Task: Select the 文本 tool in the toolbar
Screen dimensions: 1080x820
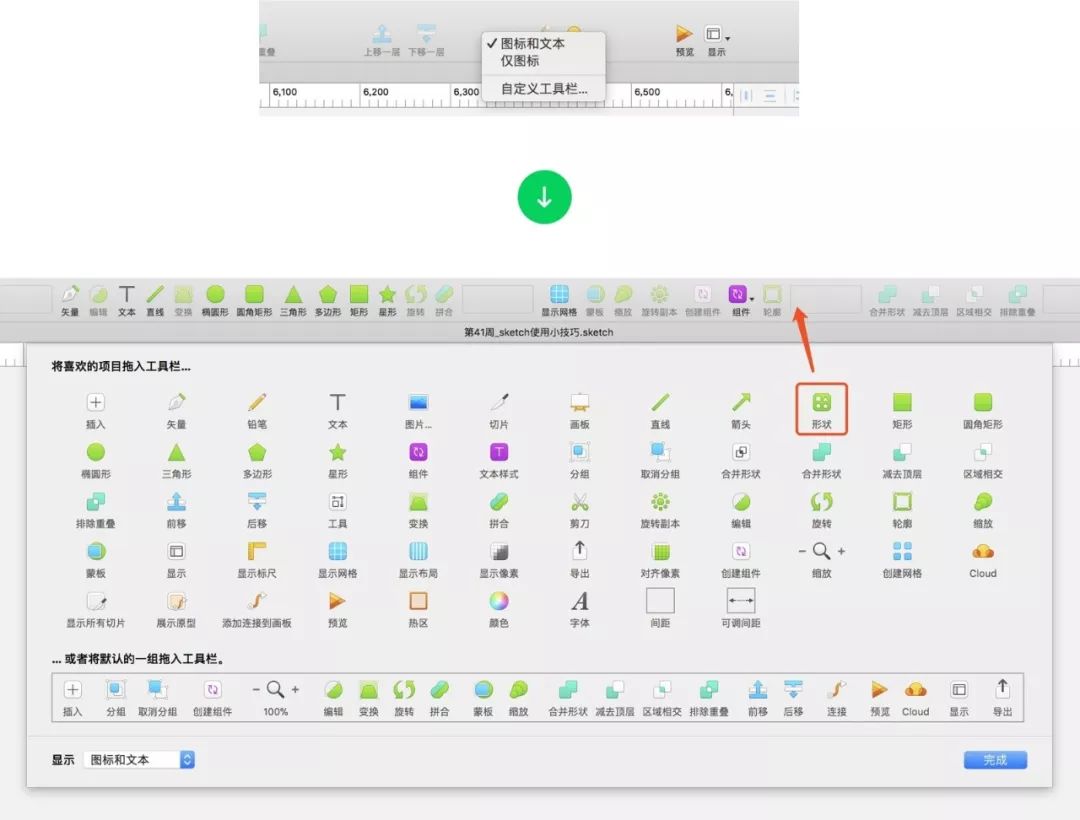Action: click(127, 301)
